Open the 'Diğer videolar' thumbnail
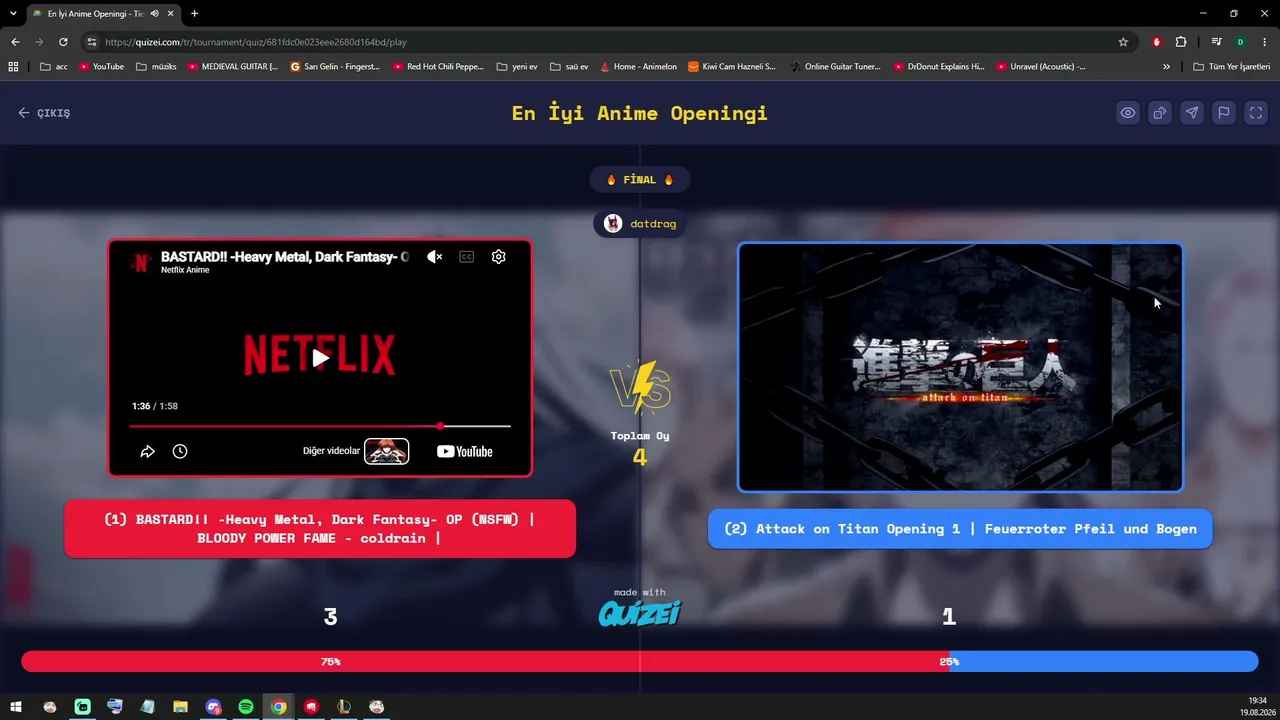This screenshot has height=720, width=1280. click(386, 451)
